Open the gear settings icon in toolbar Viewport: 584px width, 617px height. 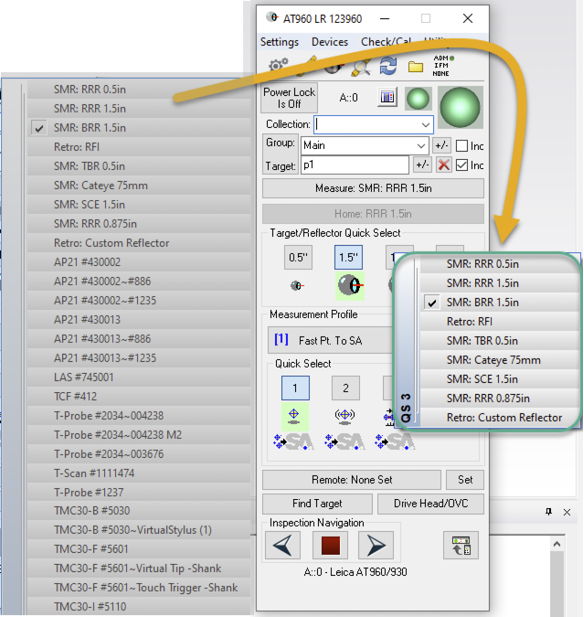coord(278,65)
